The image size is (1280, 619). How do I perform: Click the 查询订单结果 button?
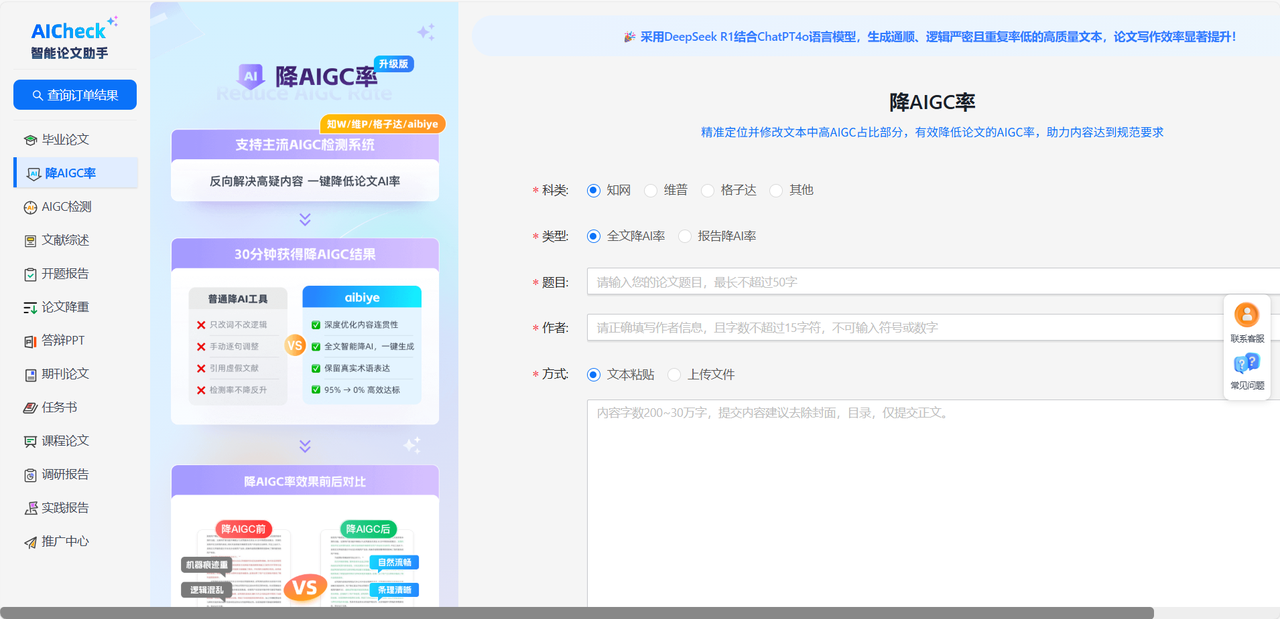pos(75,95)
